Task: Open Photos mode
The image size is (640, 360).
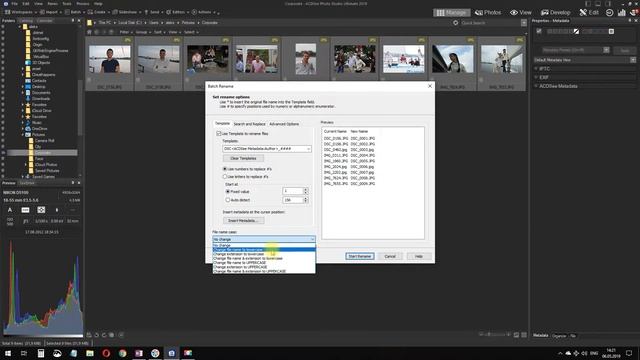Action: 488,13
